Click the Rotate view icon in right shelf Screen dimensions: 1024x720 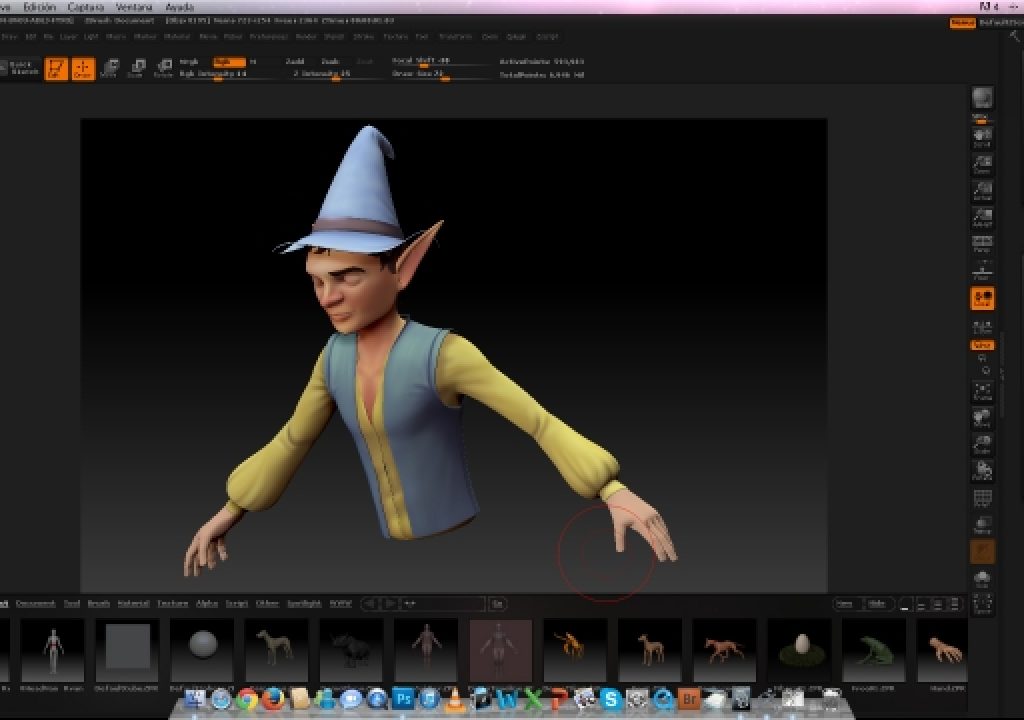click(x=982, y=470)
